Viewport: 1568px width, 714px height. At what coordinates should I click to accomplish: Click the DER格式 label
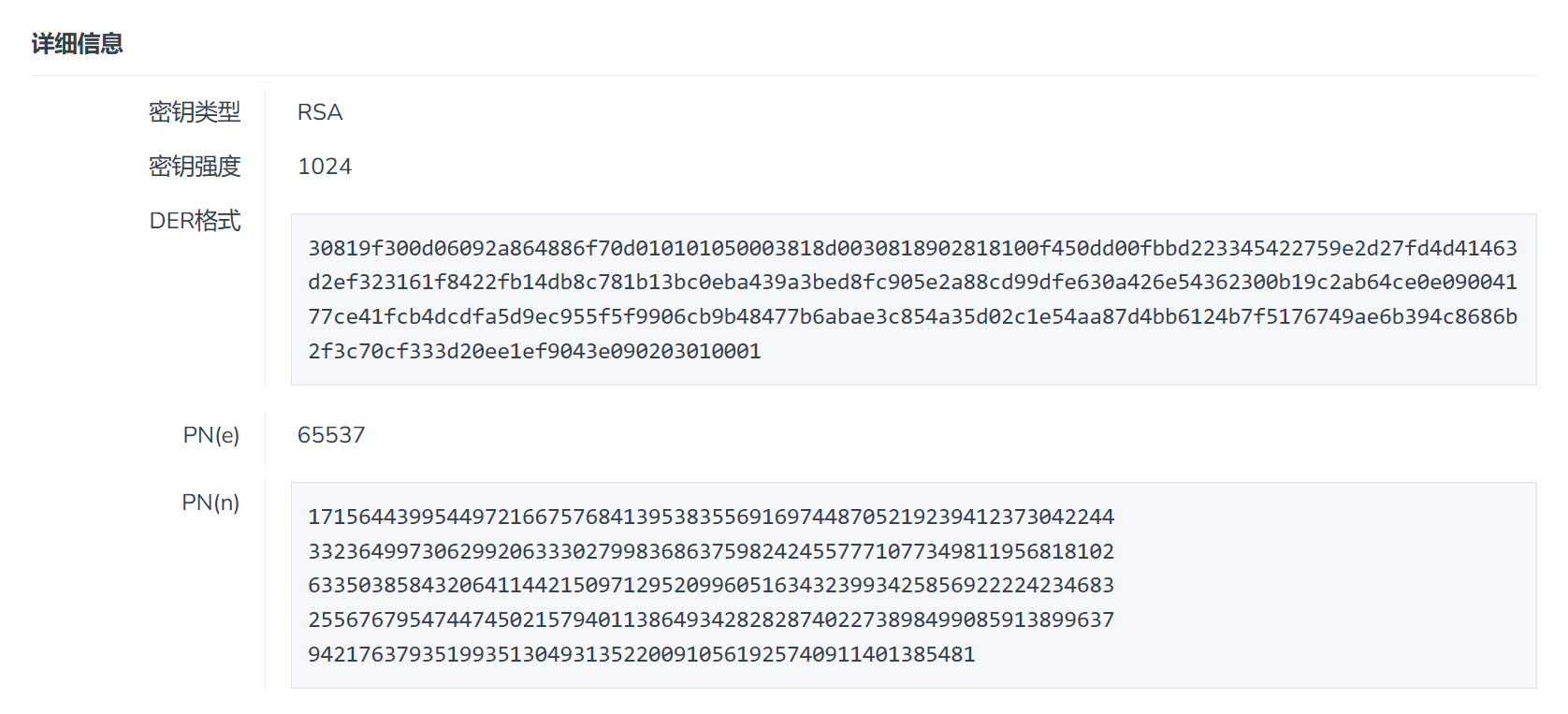tap(195, 221)
